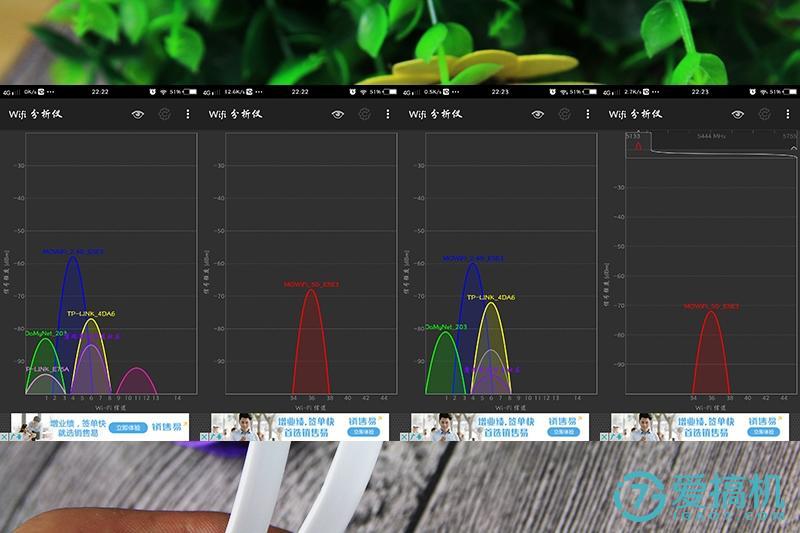Select the yellow TP-LINK_4DA6 label in the leftmost graph

click(91, 314)
